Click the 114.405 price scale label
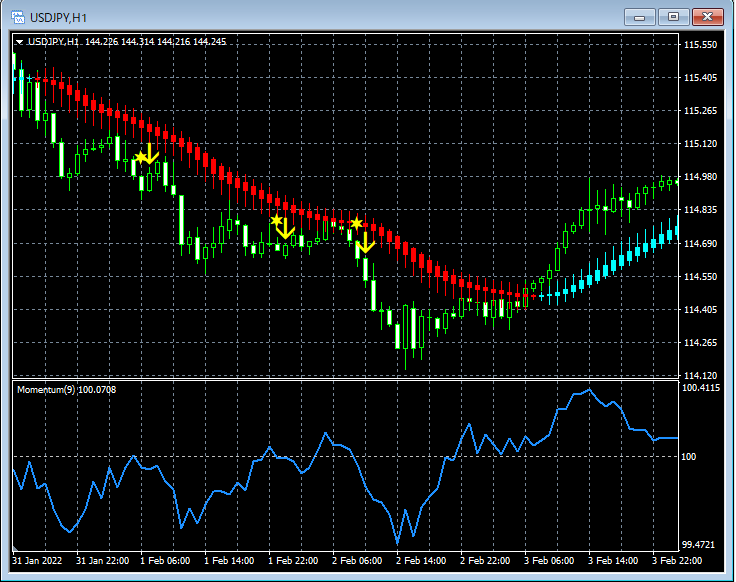Viewport: 736px width, 582px height. point(700,309)
